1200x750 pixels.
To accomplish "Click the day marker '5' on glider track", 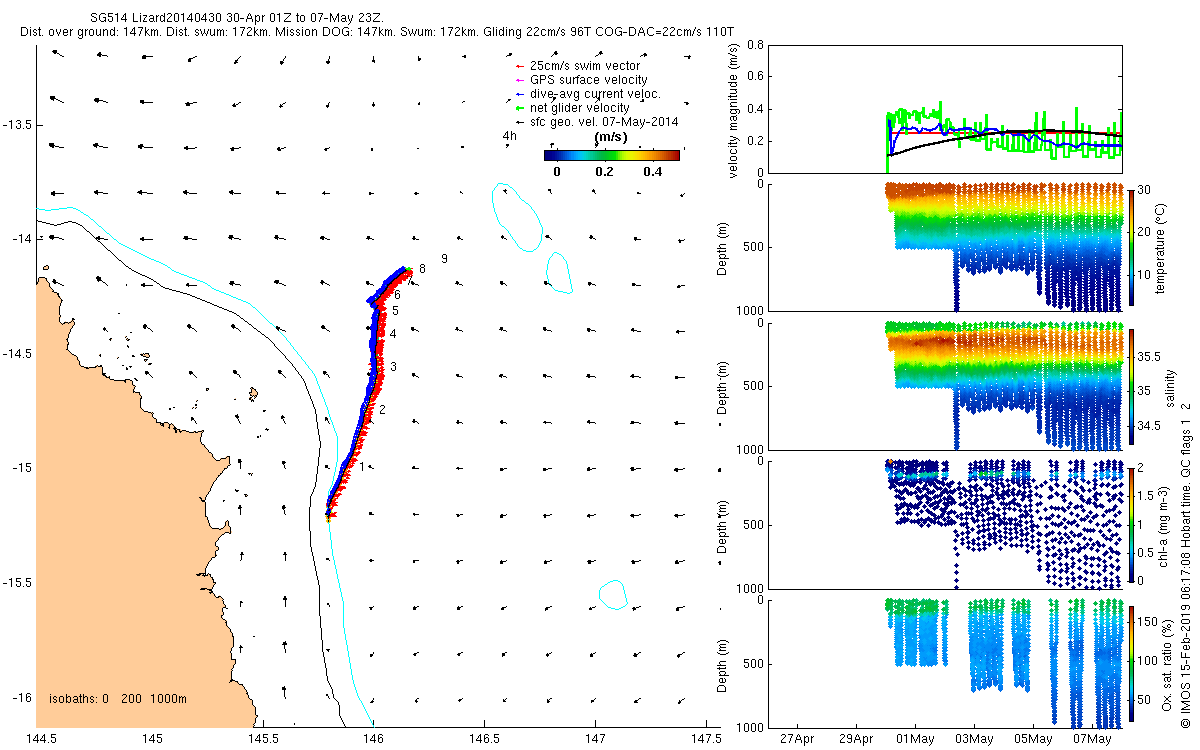I will (x=395, y=311).
